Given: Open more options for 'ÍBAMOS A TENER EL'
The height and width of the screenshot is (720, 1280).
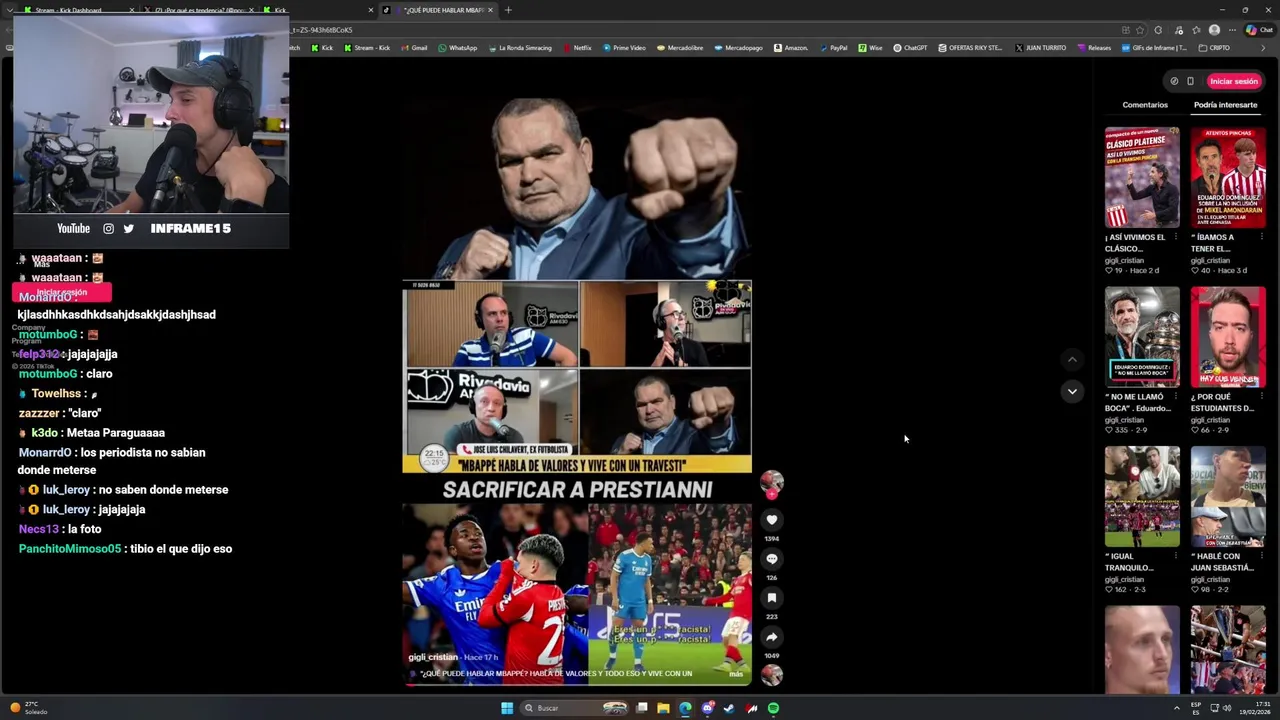Looking at the screenshot, I should [x=1261, y=237].
